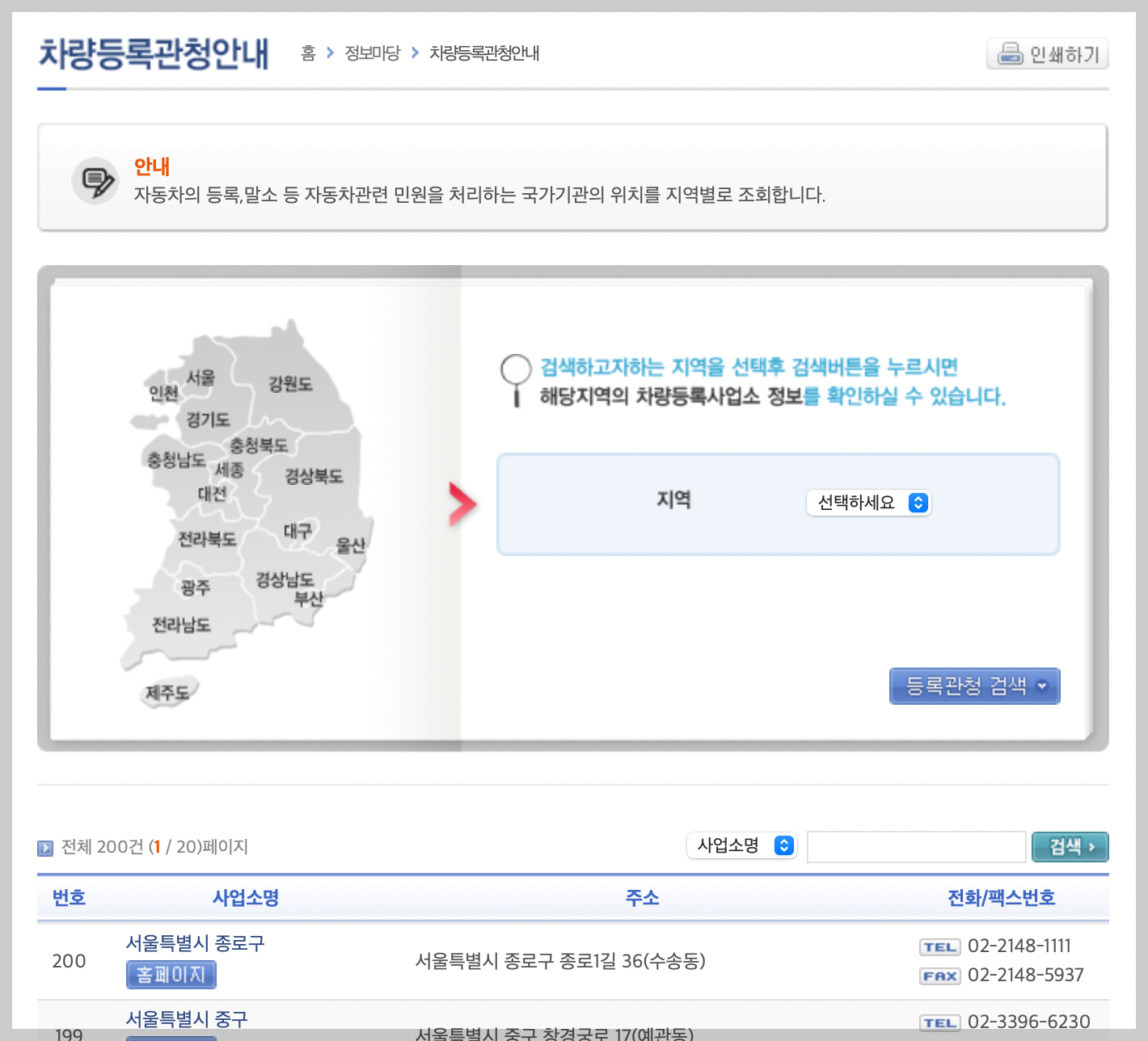Click row number 200
1148x1041 pixels.
[x=69, y=961]
